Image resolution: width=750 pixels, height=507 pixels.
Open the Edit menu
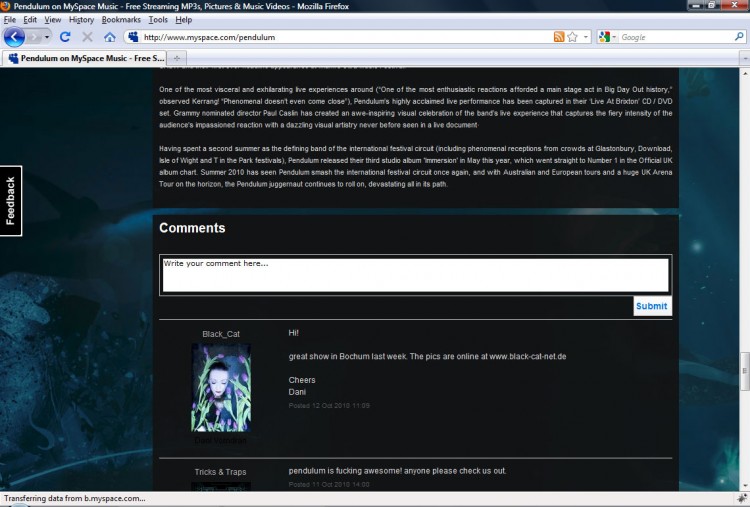coord(30,20)
